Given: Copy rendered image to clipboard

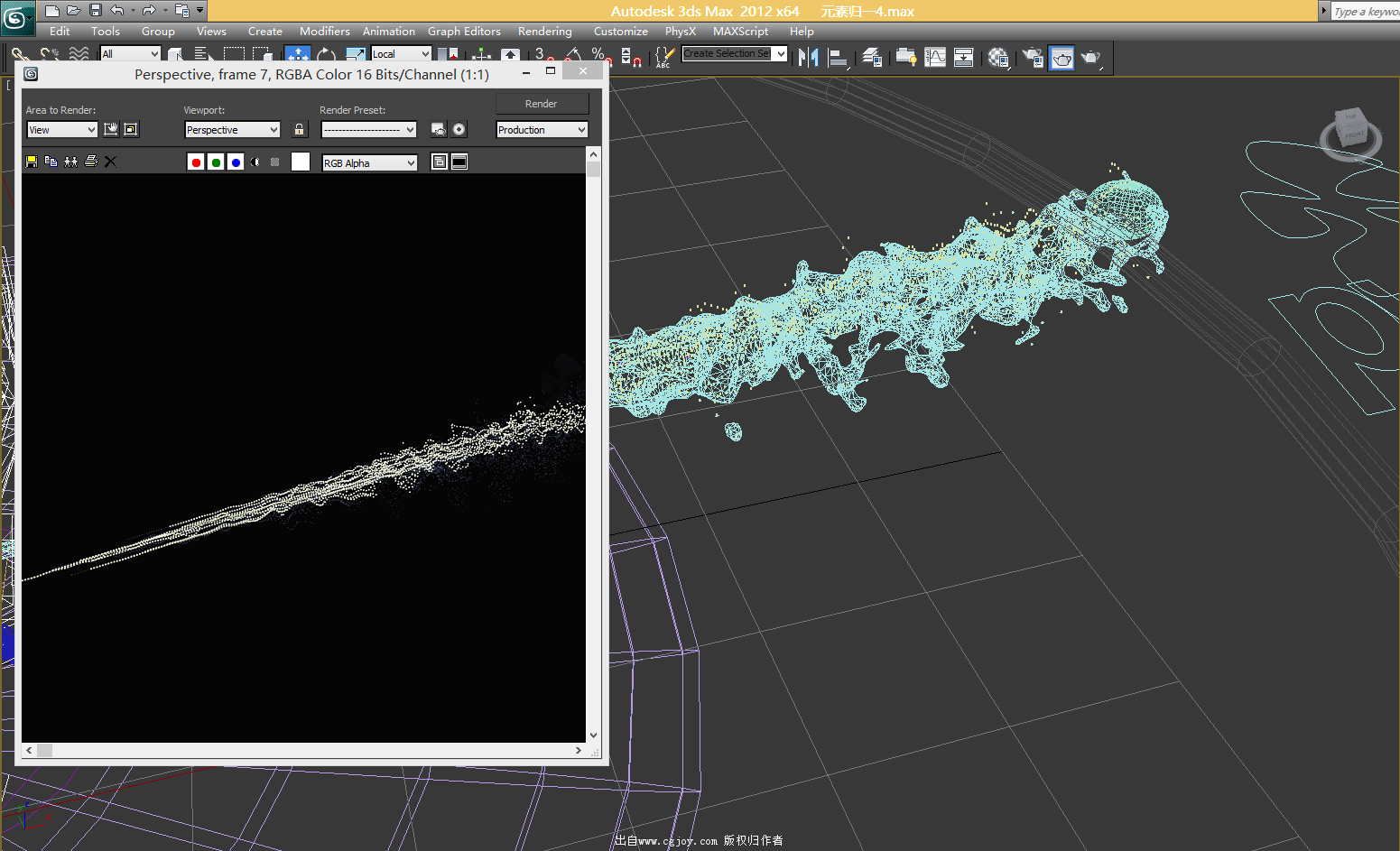Looking at the screenshot, I should 51,162.
